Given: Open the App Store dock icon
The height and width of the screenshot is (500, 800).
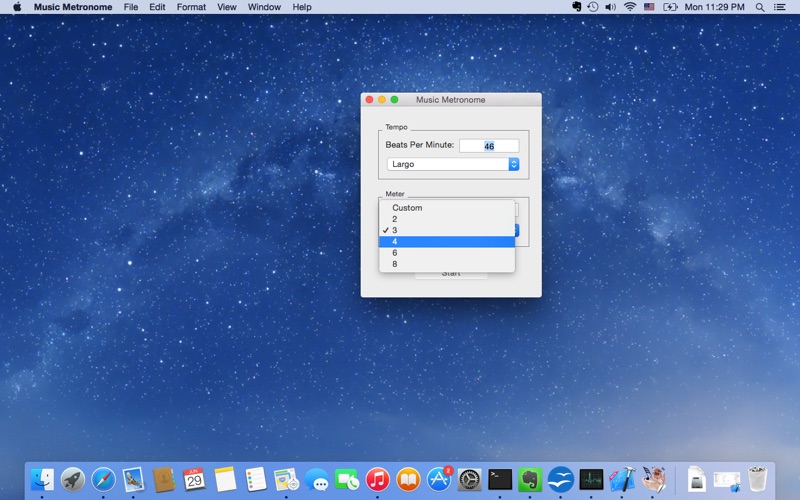Looking at the screenshot, I should pos(439,480).
